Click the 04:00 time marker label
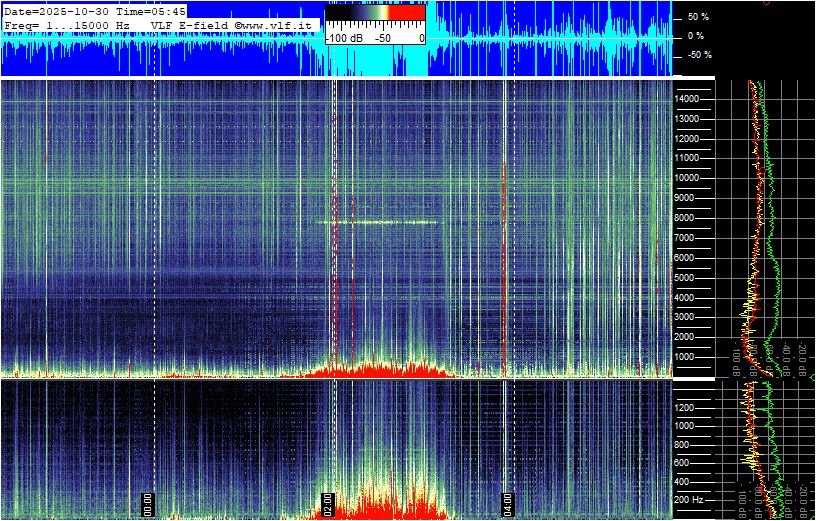The height and width of the screenshot is (521, 816). (x=507, y=503)
